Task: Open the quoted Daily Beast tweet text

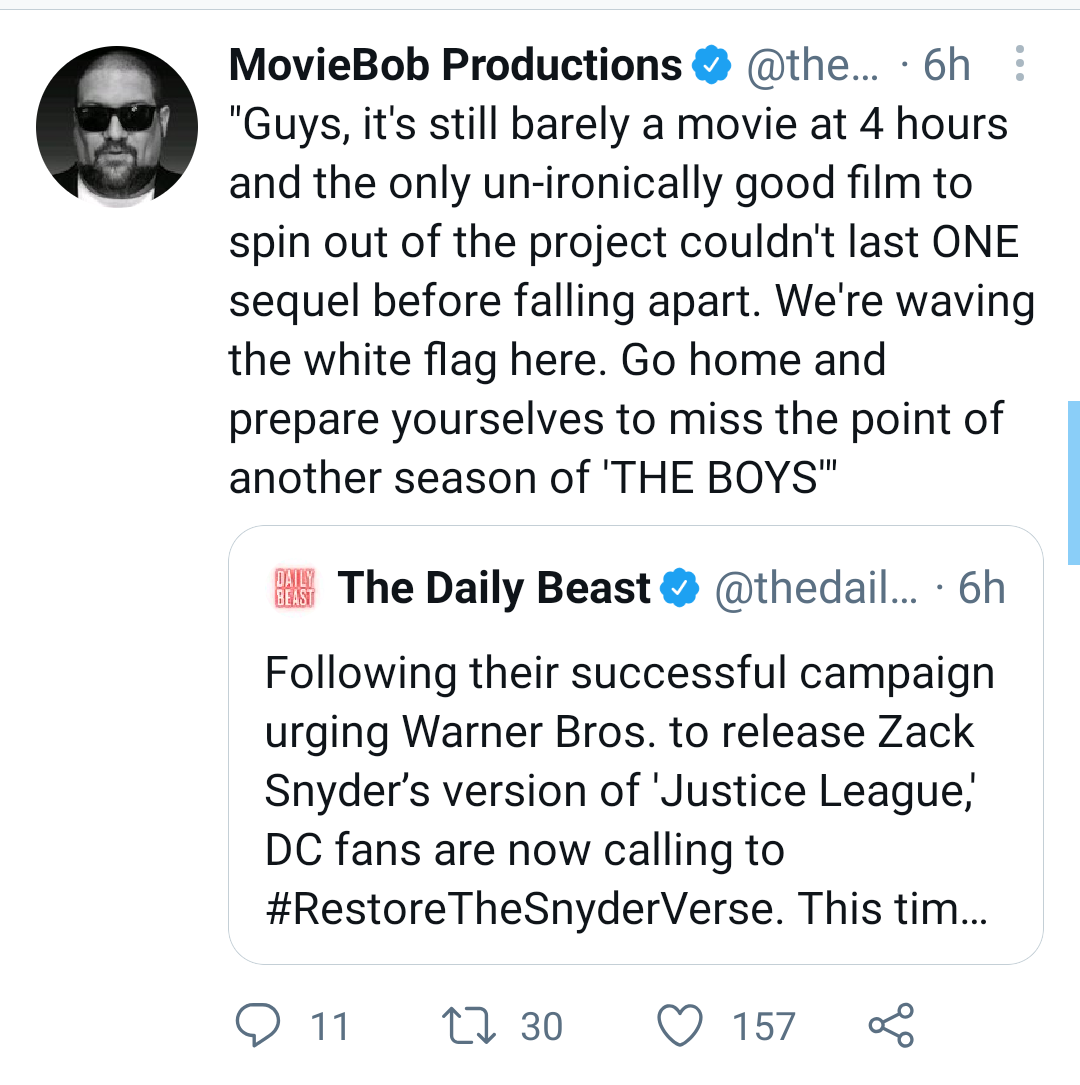Action: [630, 790]
